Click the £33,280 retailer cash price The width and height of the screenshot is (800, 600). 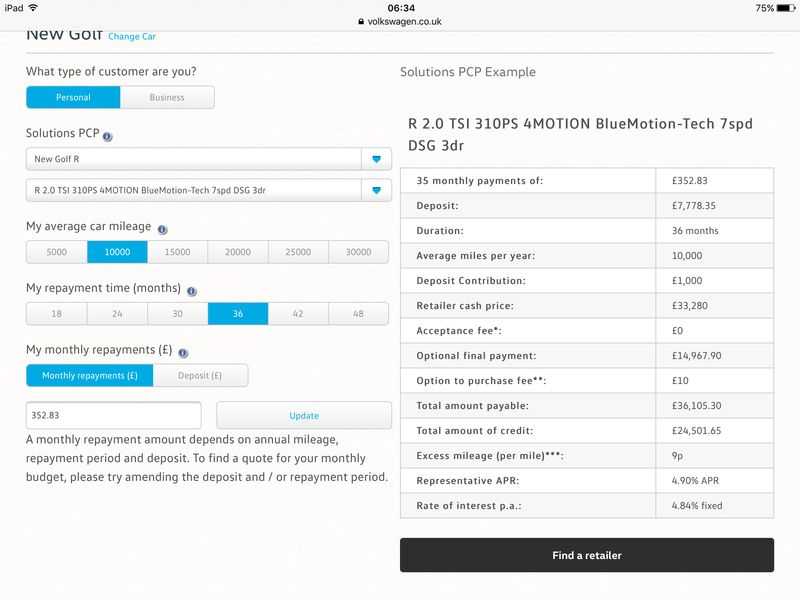coord(690,306)
